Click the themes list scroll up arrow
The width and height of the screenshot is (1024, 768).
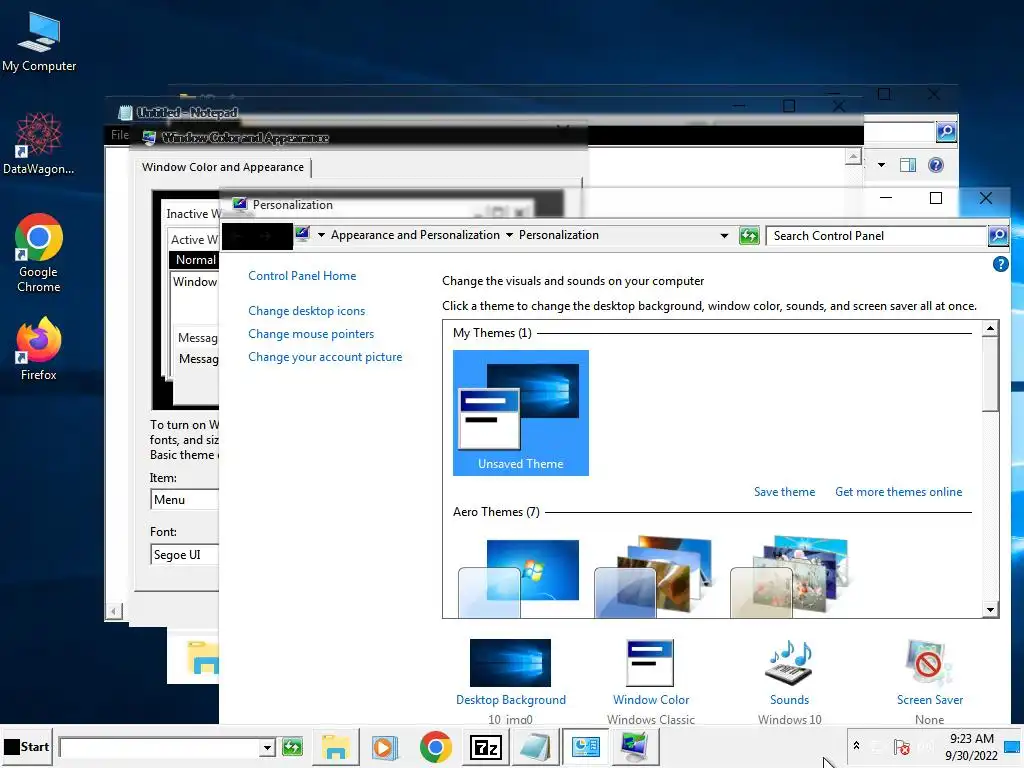tap(990, 328)
